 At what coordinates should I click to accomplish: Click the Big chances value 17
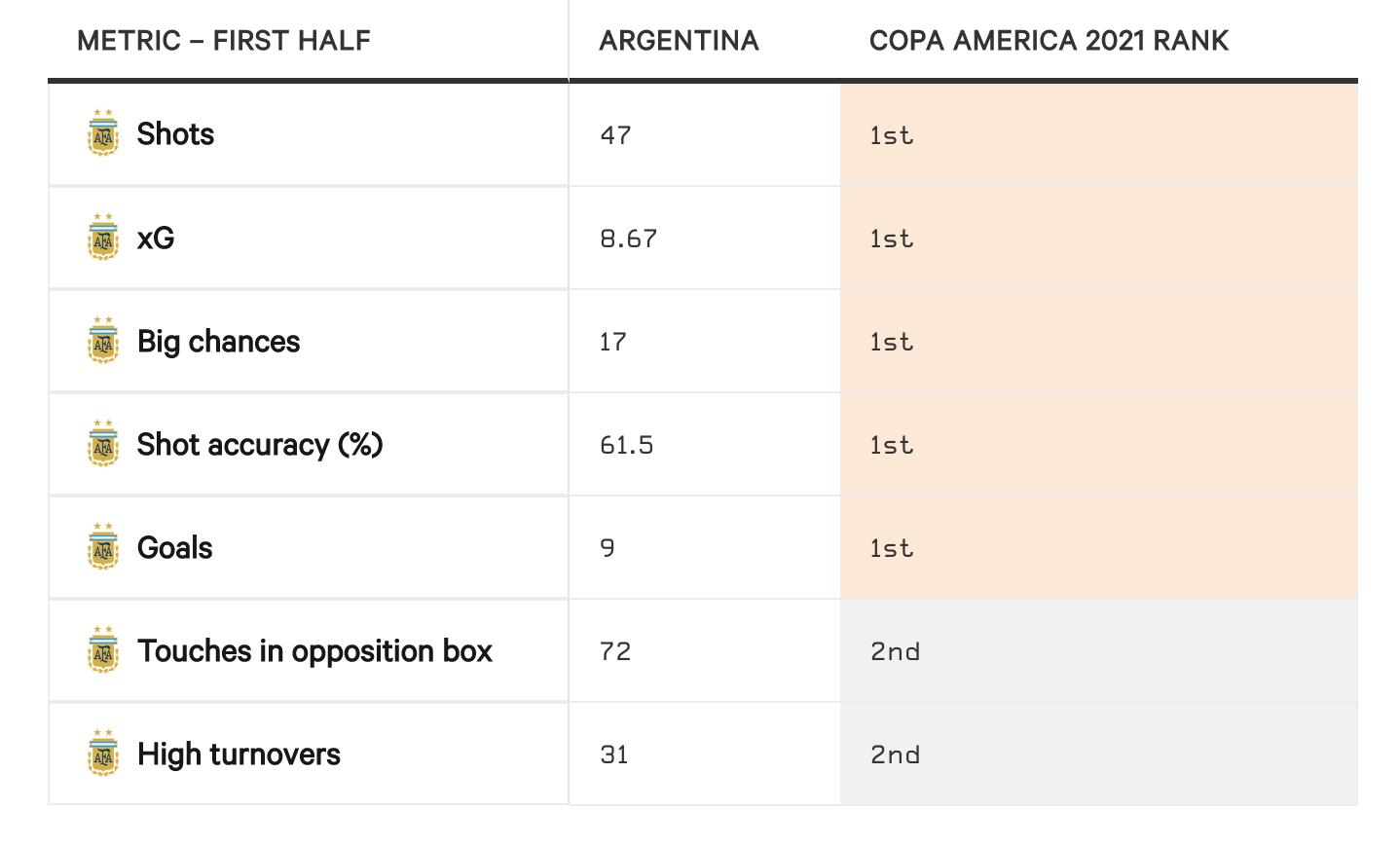click(x=613, y=342)
